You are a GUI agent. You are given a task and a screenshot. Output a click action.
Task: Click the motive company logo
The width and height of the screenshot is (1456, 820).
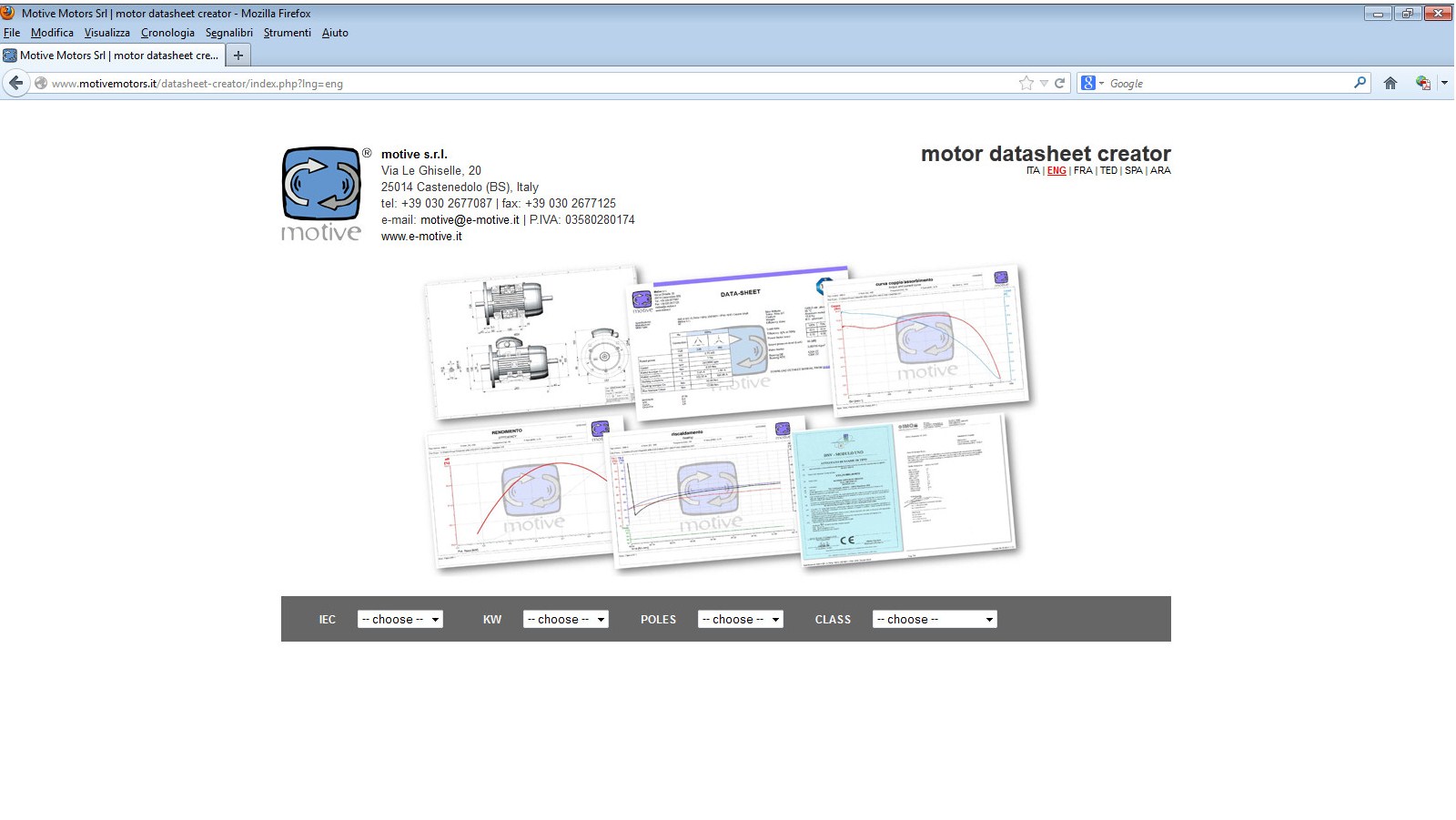tap(320, 185)
